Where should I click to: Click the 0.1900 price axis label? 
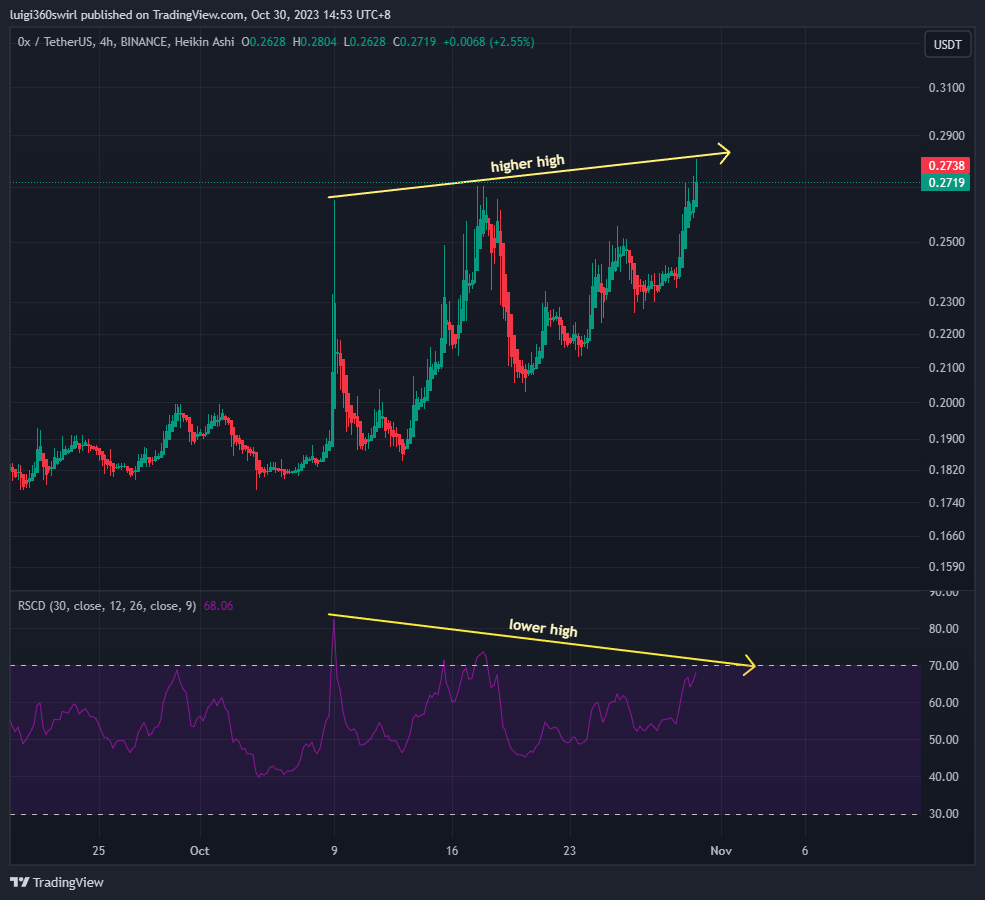[x=947, y=438]
